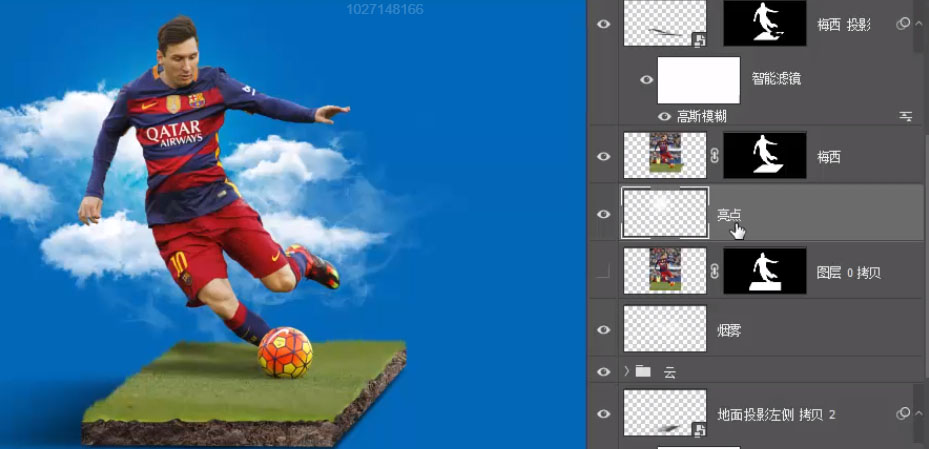929x449 pixels.
Task: Click the 高斯模糊 filter name
Action: tap(701, 117)
